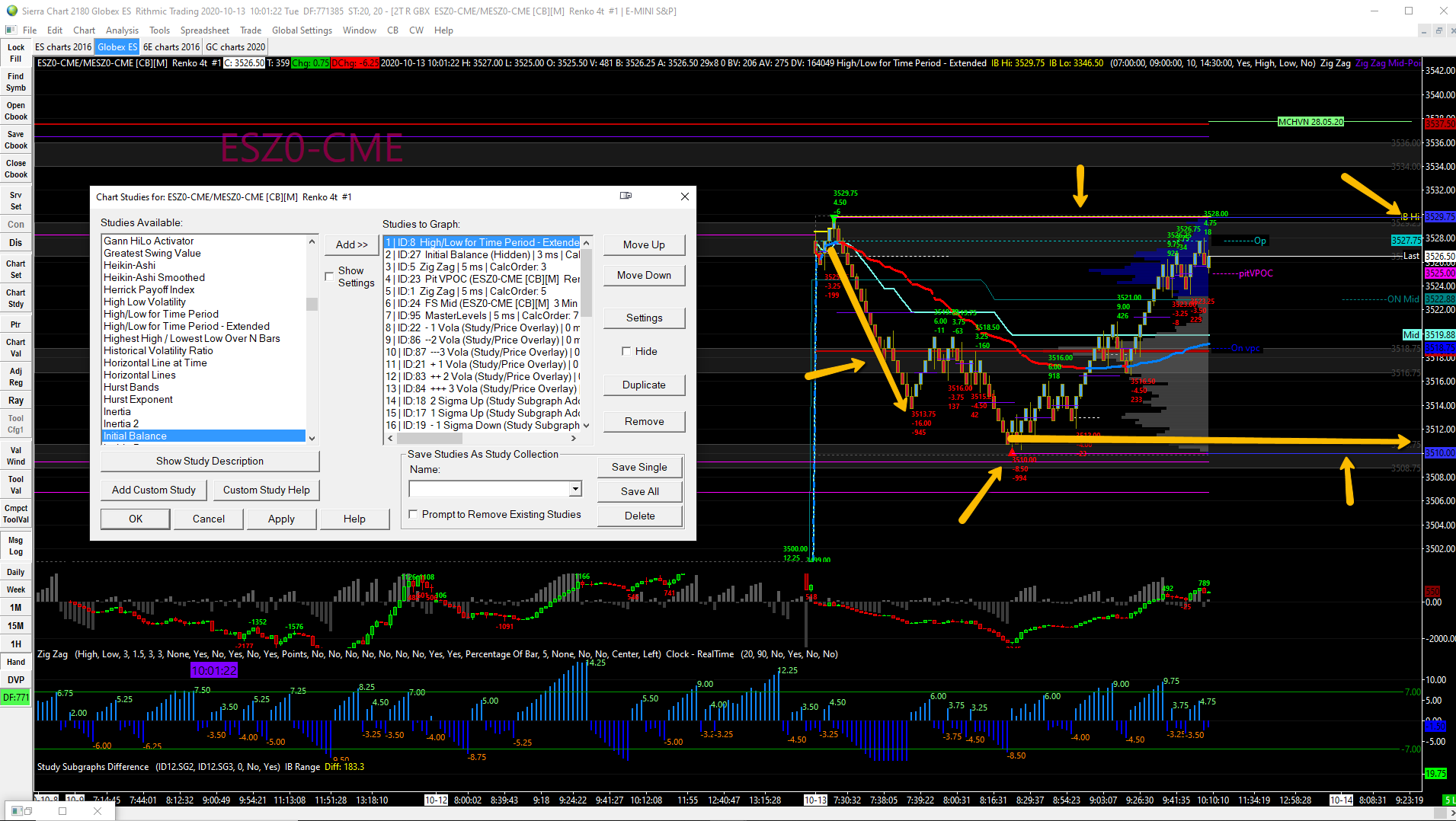The height and width of the screenshot is (821, 1456).
Task: Click the Add Custom Study button
Action: point(154,490)
